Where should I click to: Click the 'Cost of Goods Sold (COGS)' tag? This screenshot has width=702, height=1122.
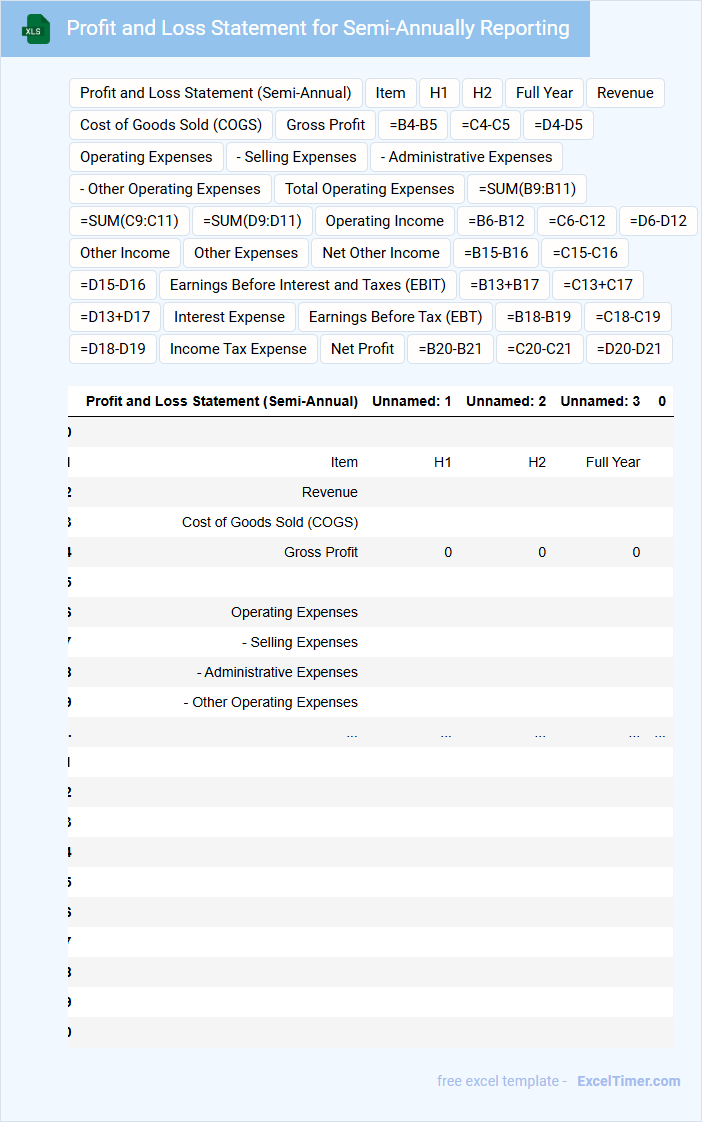click(x=171, y=125)
